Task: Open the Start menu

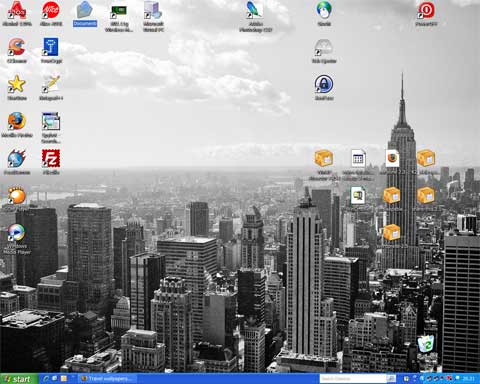Action: (x=19, y=379)
